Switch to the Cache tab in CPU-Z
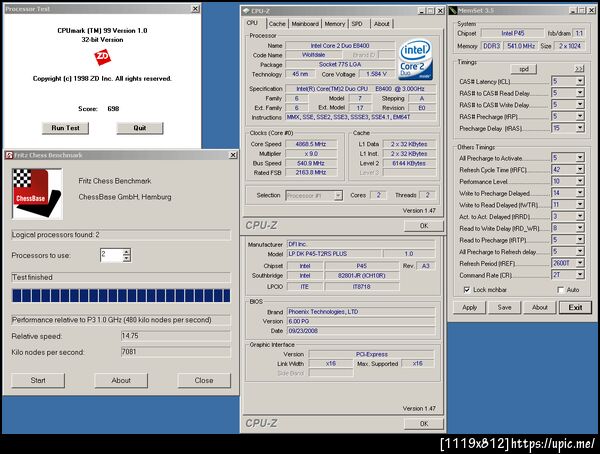The height and width of the screenshot is (454, 600). (x=277, y=24)
